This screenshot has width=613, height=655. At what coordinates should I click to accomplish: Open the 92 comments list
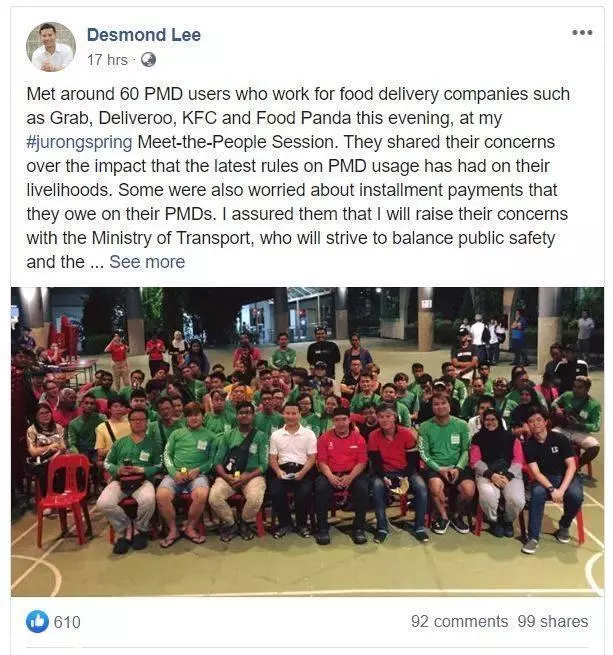(x=459, y=622)
